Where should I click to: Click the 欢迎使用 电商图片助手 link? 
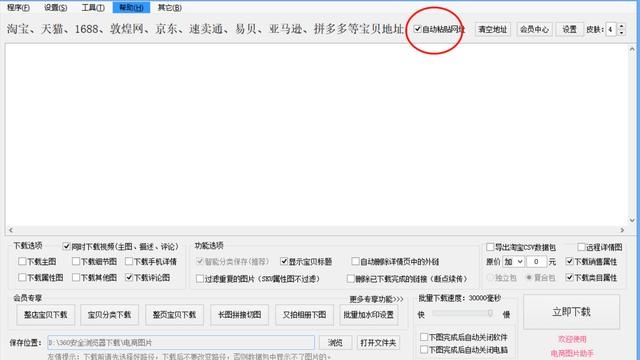(572, 346)
